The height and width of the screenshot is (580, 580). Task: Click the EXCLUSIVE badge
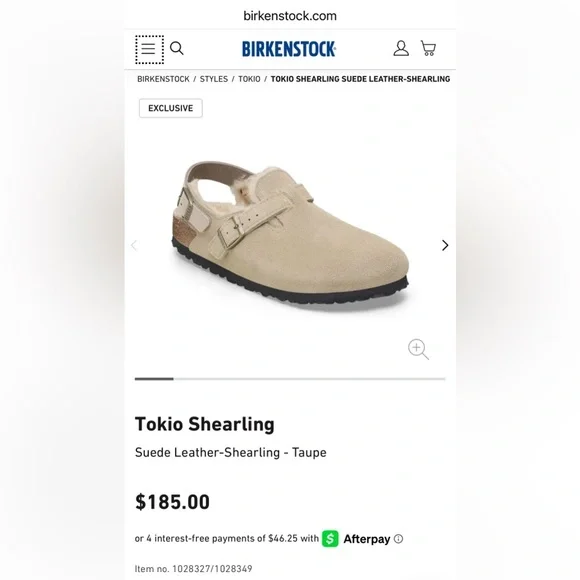[171, 108]
